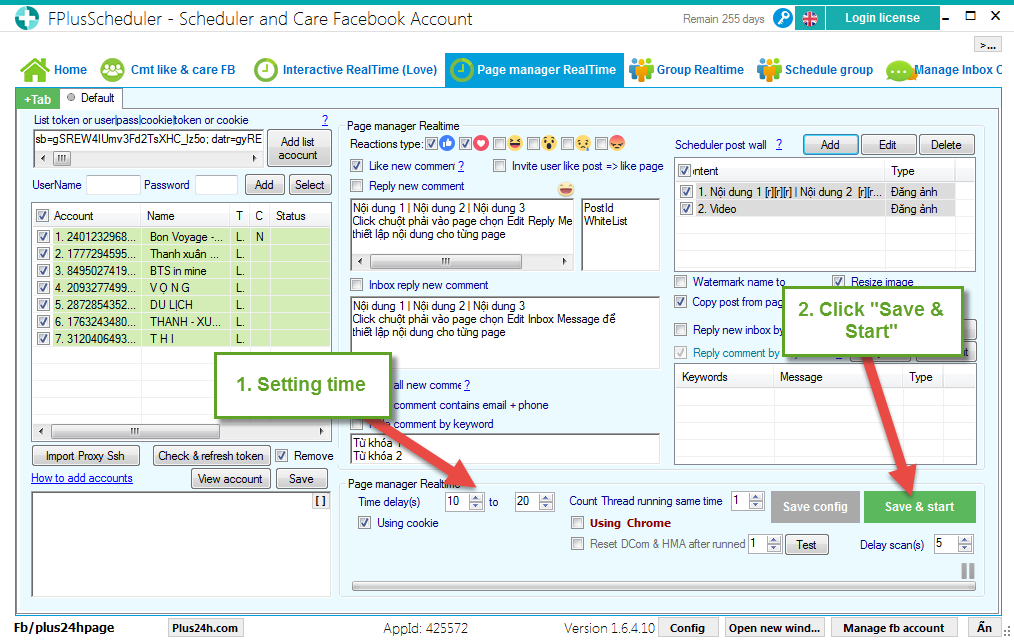Click the FPlusScheduler app logo
Screen dimensions: 1014x640
pyautogui.click(x=27, y=18)
